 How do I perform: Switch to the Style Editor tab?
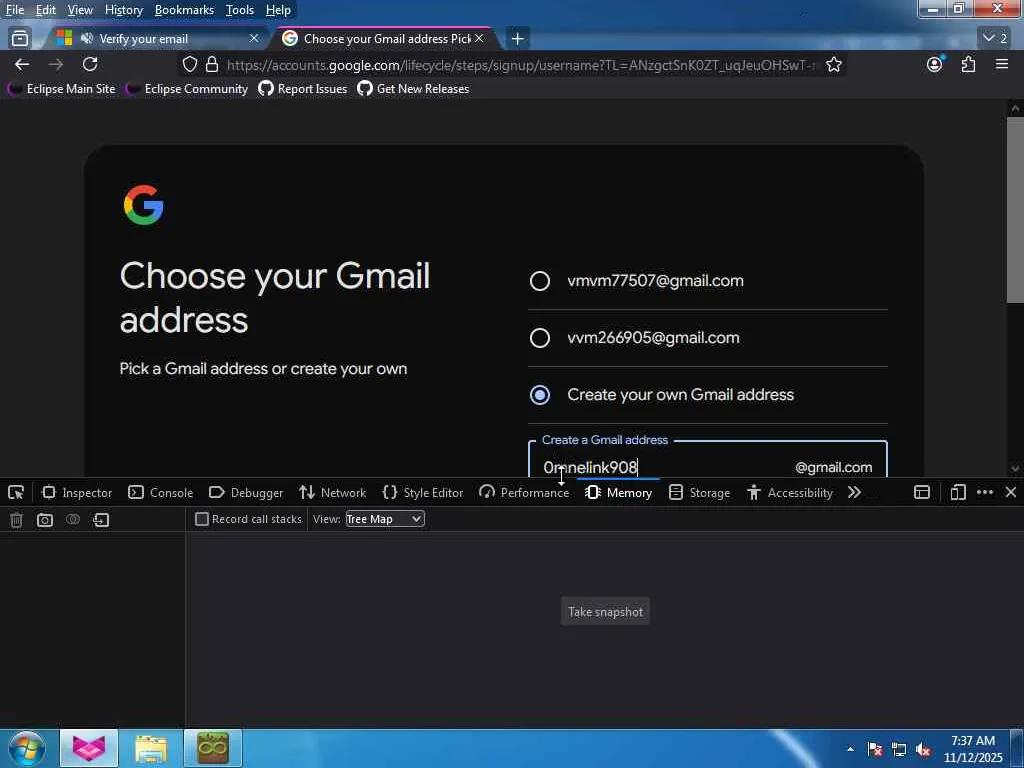point(423,492)
